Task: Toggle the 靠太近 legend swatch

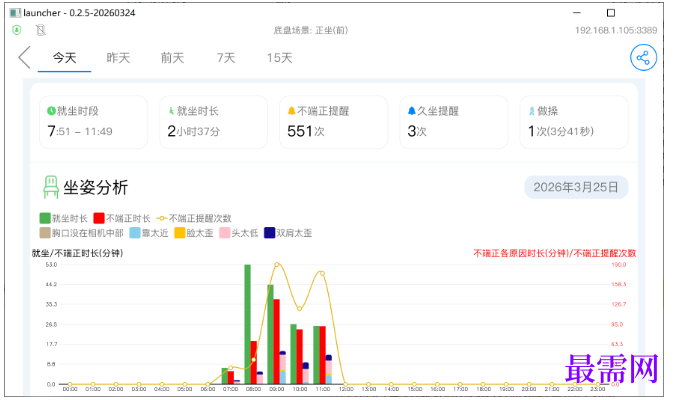Action: [135, 233]
